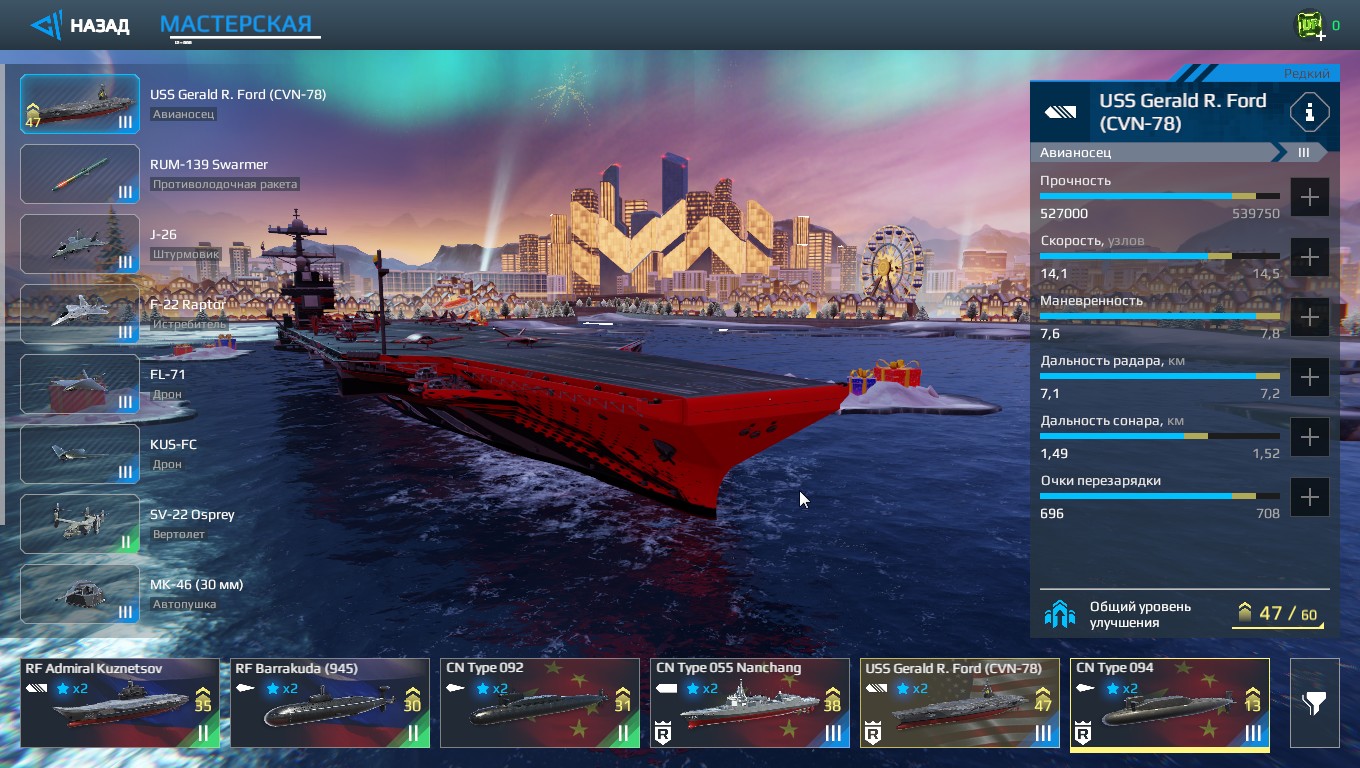Select the FL-71 drone thumbnail
This screenshot has height=768, width=1360.
[x=80, y=384]
